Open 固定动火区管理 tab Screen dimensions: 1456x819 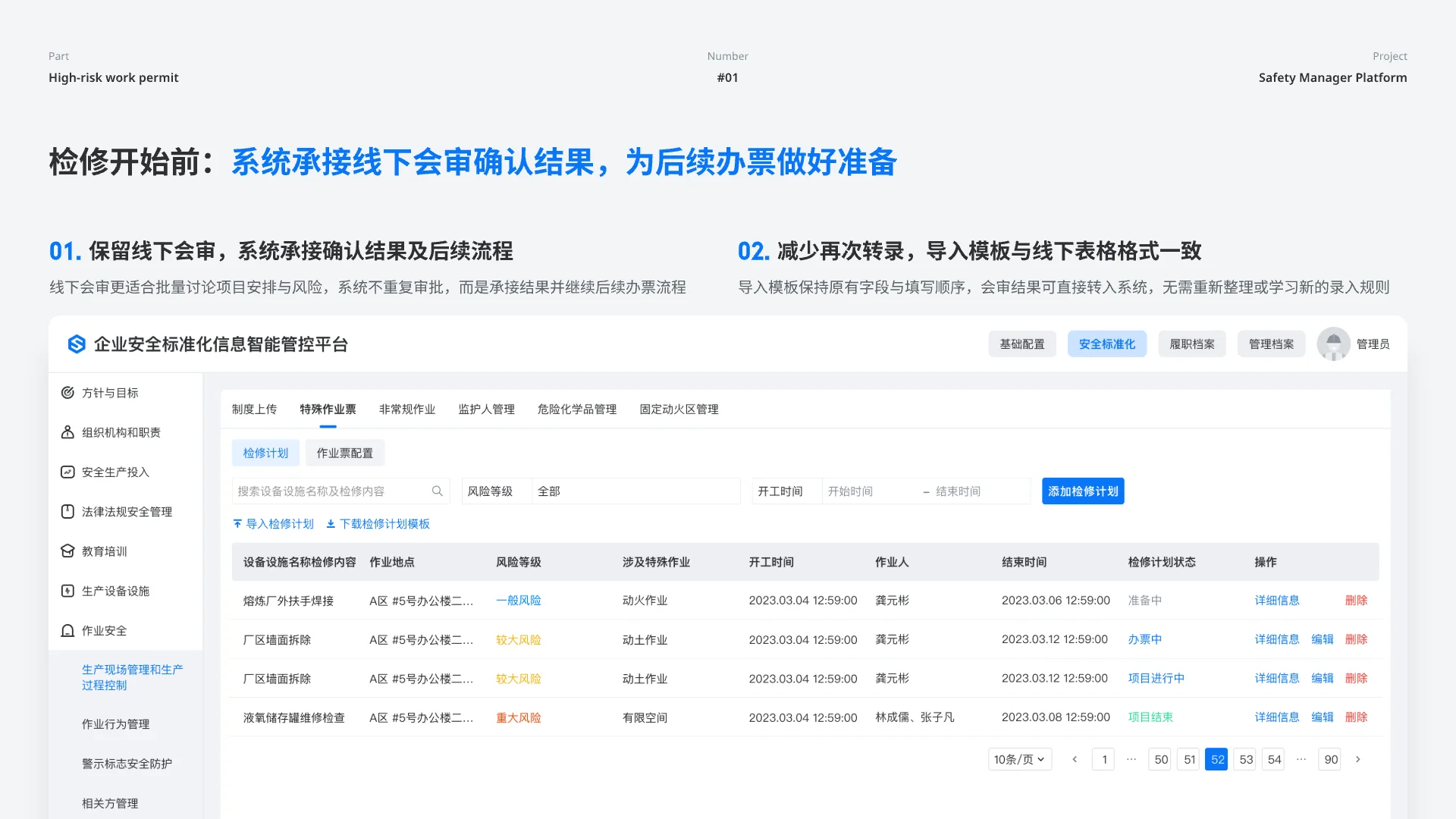679,409
